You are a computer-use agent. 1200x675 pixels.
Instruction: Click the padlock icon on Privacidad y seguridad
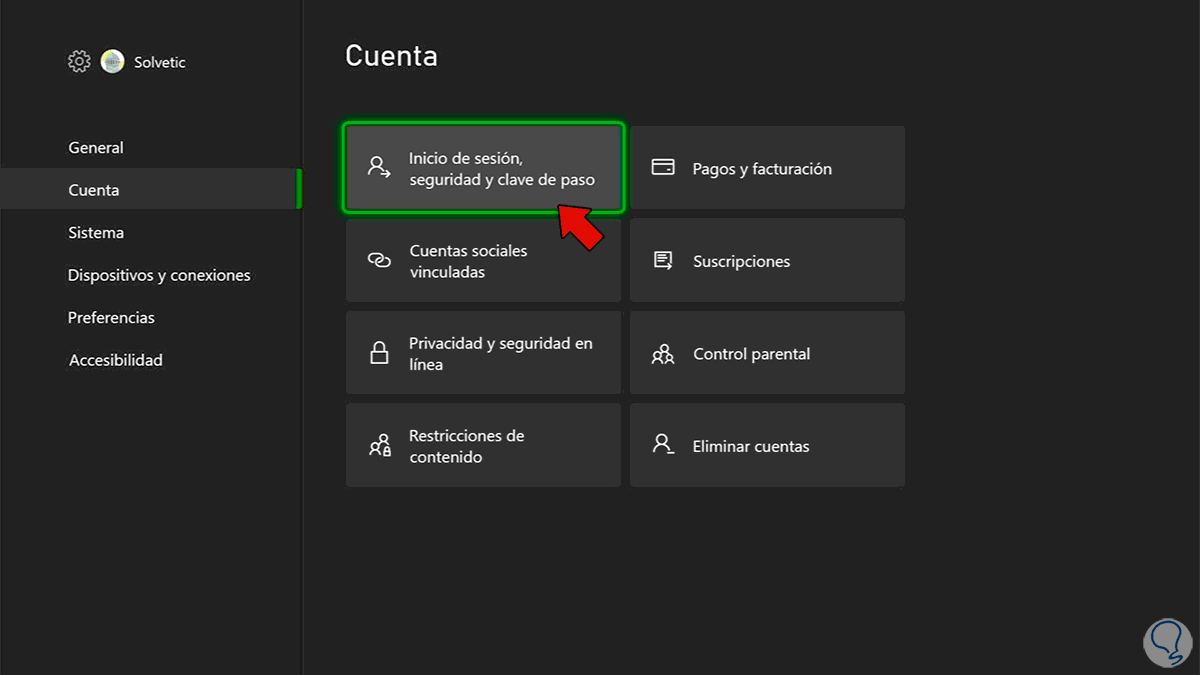(378, 352)
